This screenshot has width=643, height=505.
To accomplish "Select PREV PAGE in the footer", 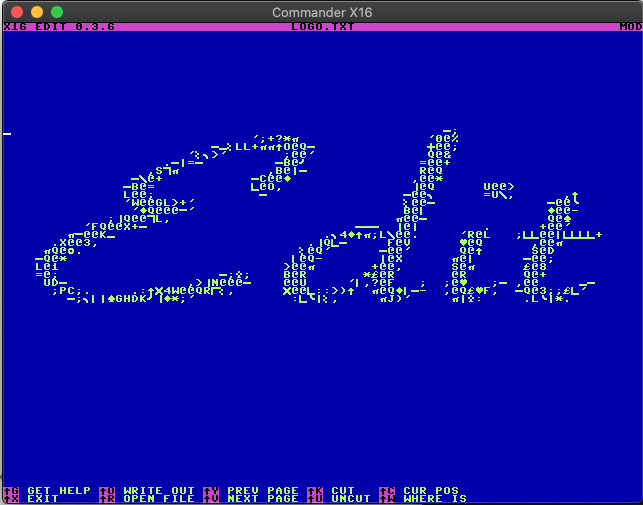I will 263,491.
